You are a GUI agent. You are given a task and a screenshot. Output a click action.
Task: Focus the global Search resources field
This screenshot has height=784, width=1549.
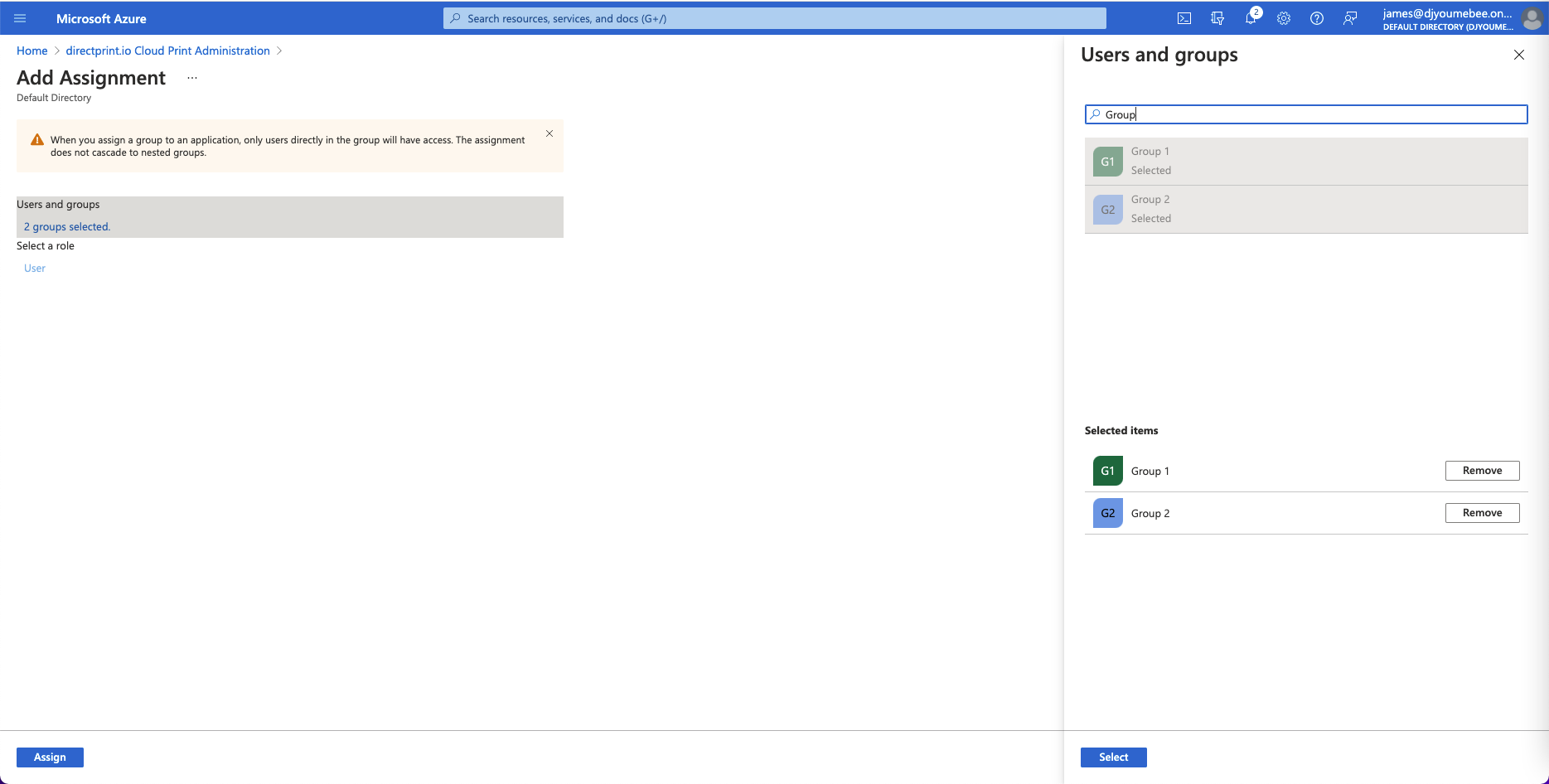(x=774, y=18)
